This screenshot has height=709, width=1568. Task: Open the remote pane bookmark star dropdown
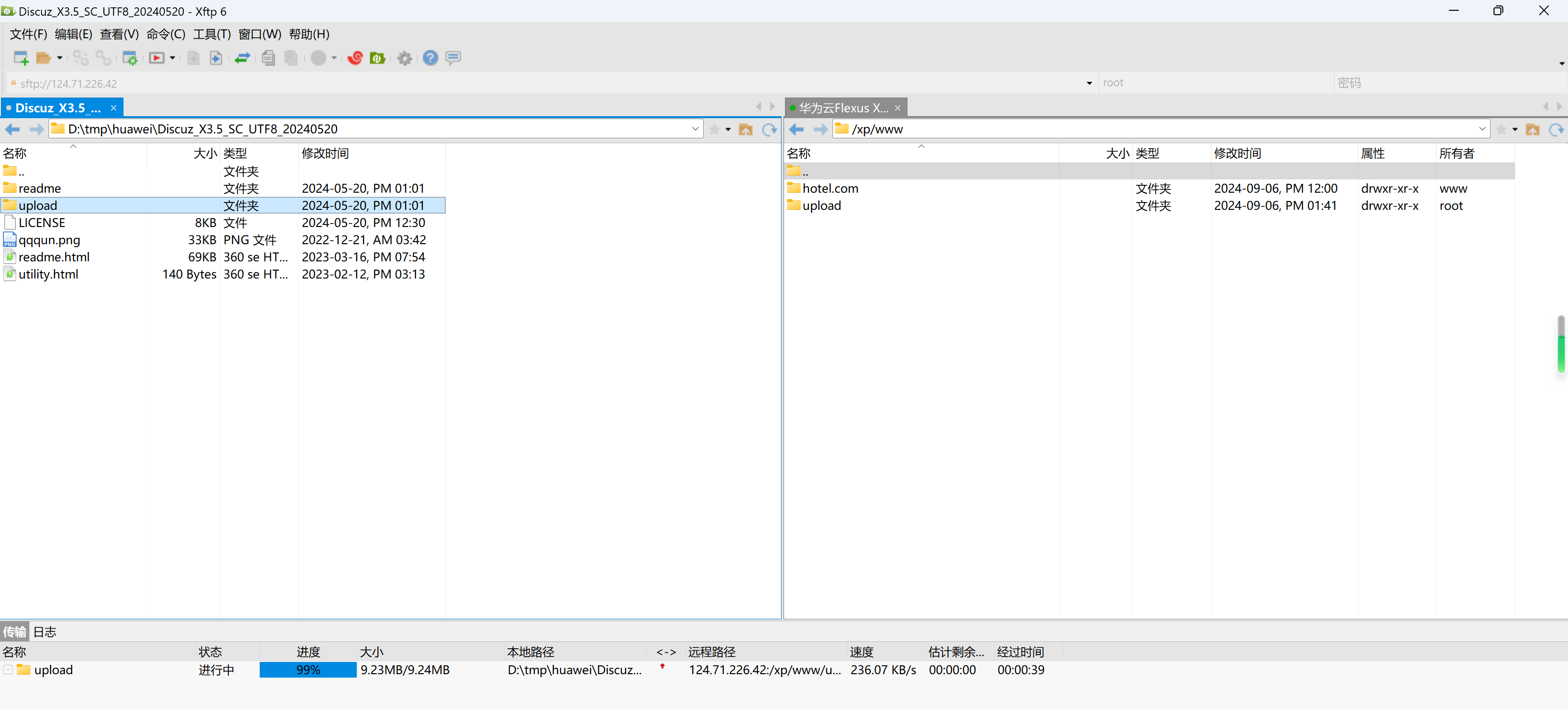pos(1515,129)
